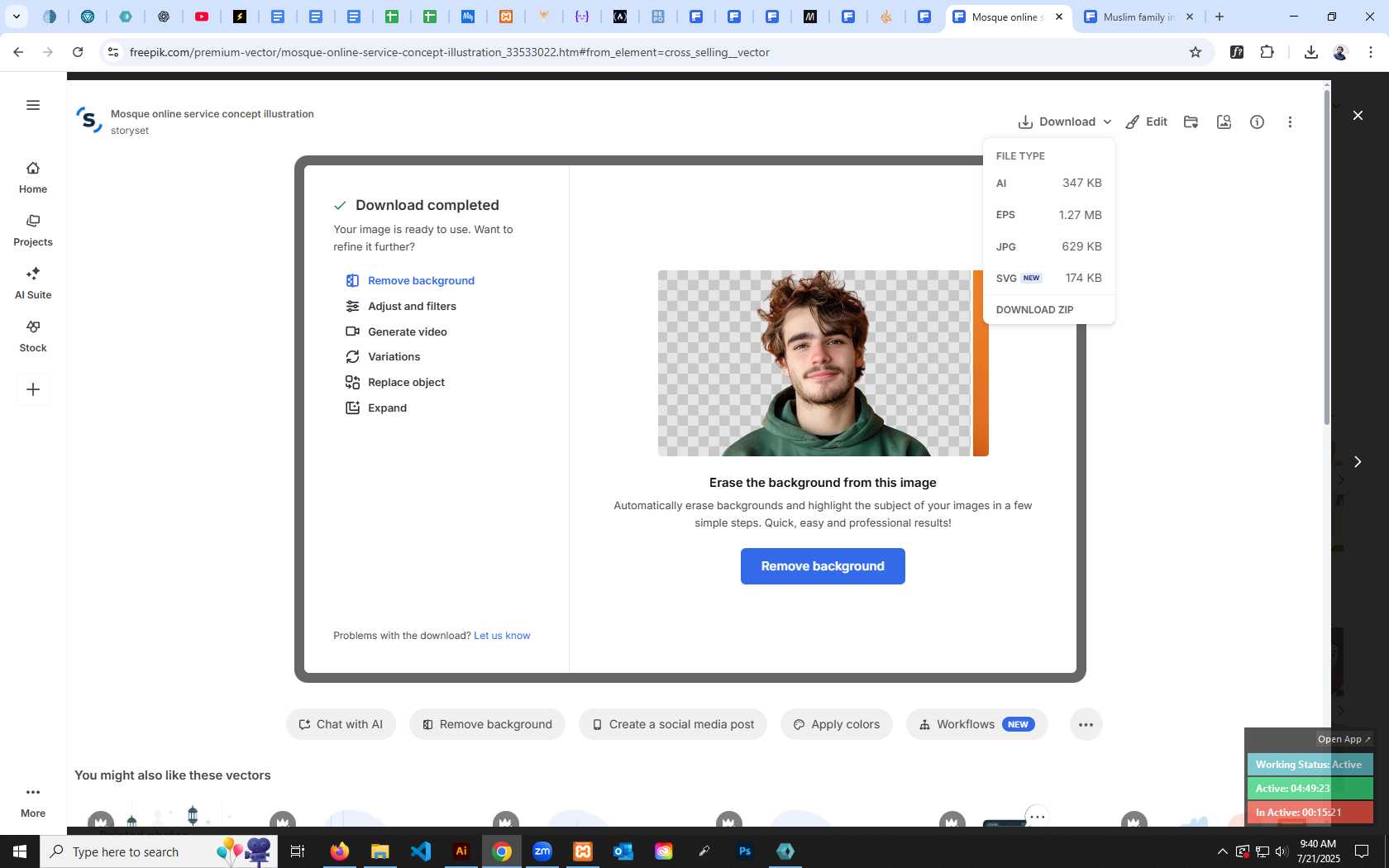Select Remove background in the refine list
Screen dimensions: 1389x868
pyautogui.click(x=410, y=281)
